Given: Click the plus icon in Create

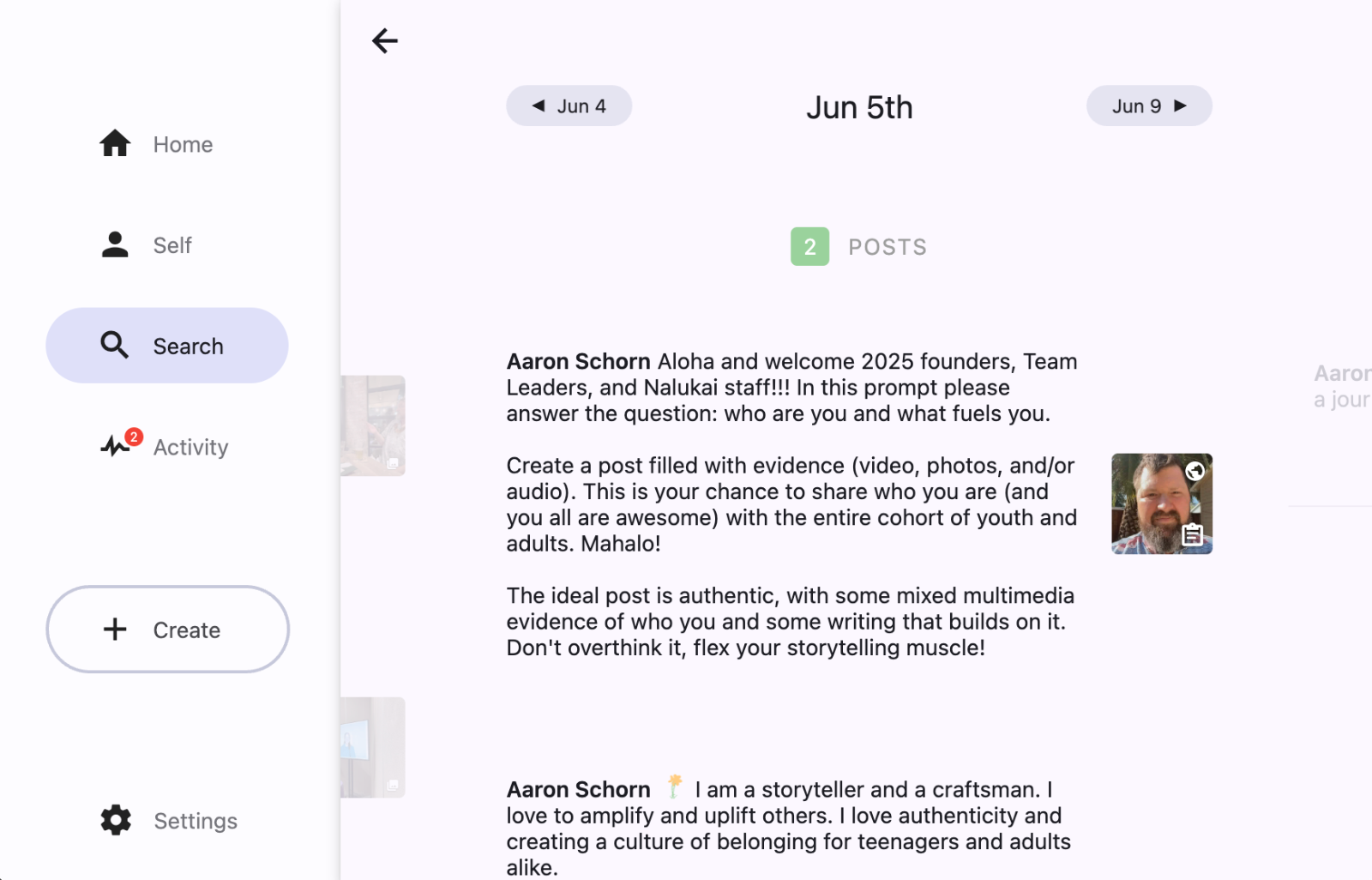Looking at the screenshot, I should [115, 630].
